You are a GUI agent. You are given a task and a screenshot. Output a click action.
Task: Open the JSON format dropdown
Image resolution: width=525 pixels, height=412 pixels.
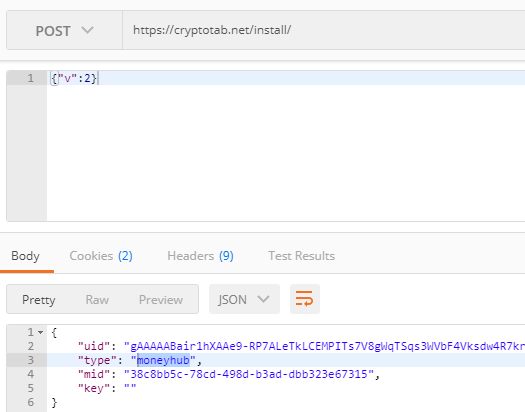point(244,299)
